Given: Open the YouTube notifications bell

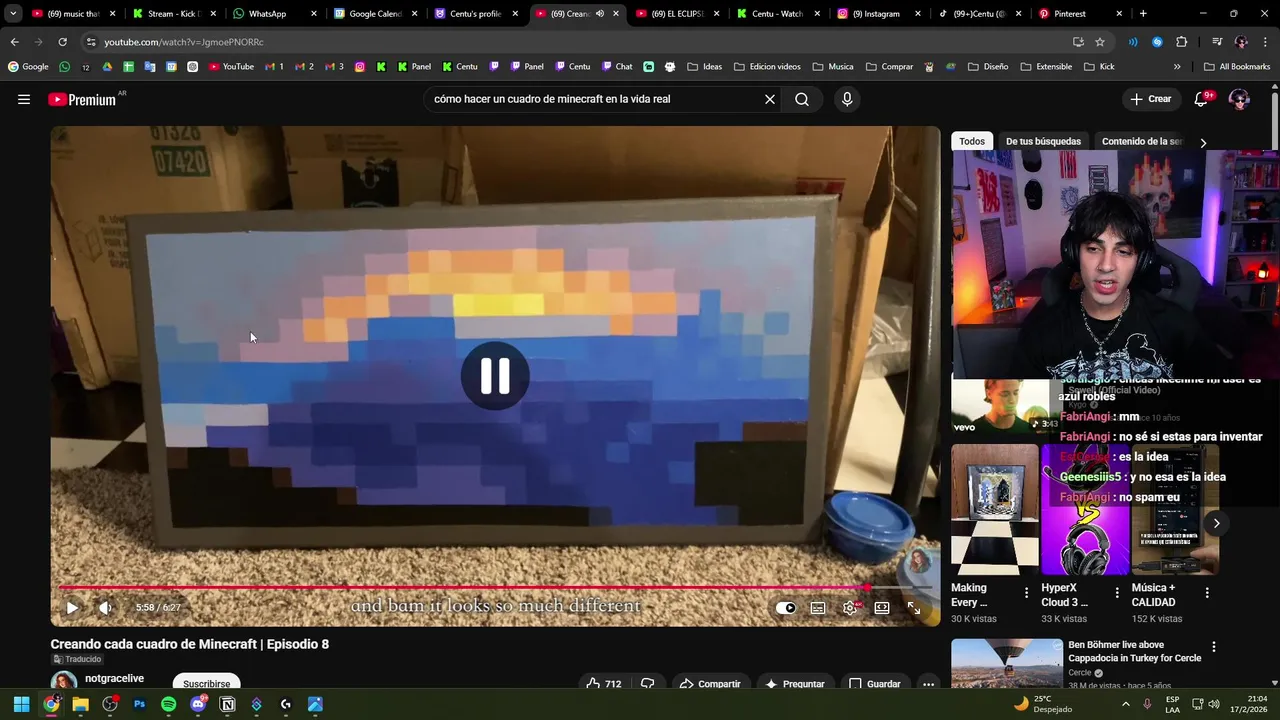Looking at the screenshot, I should click(x=1202, y=99).
